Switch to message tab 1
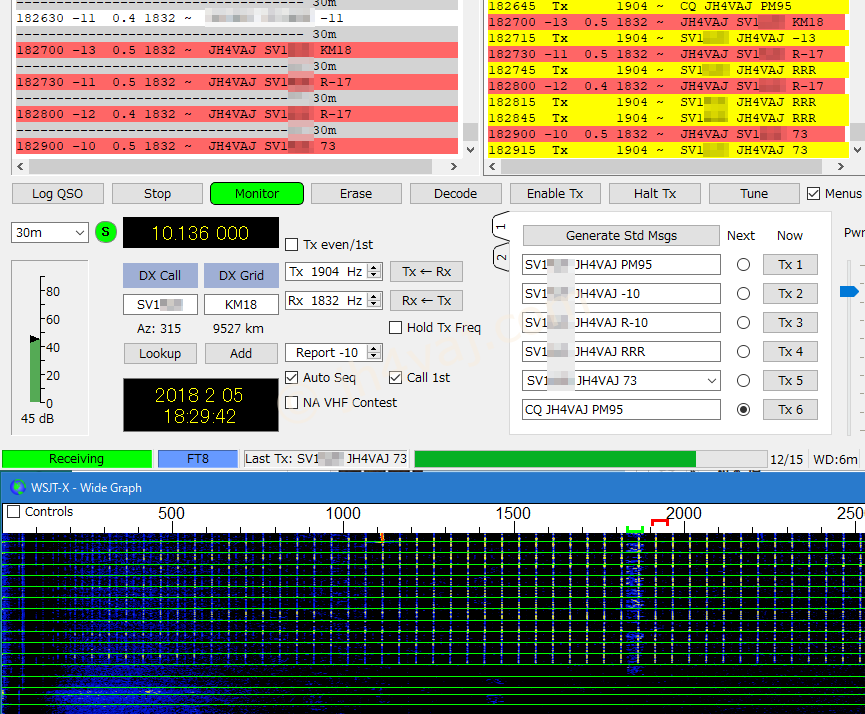Screen dimensions: 865x714 [500, 226]
